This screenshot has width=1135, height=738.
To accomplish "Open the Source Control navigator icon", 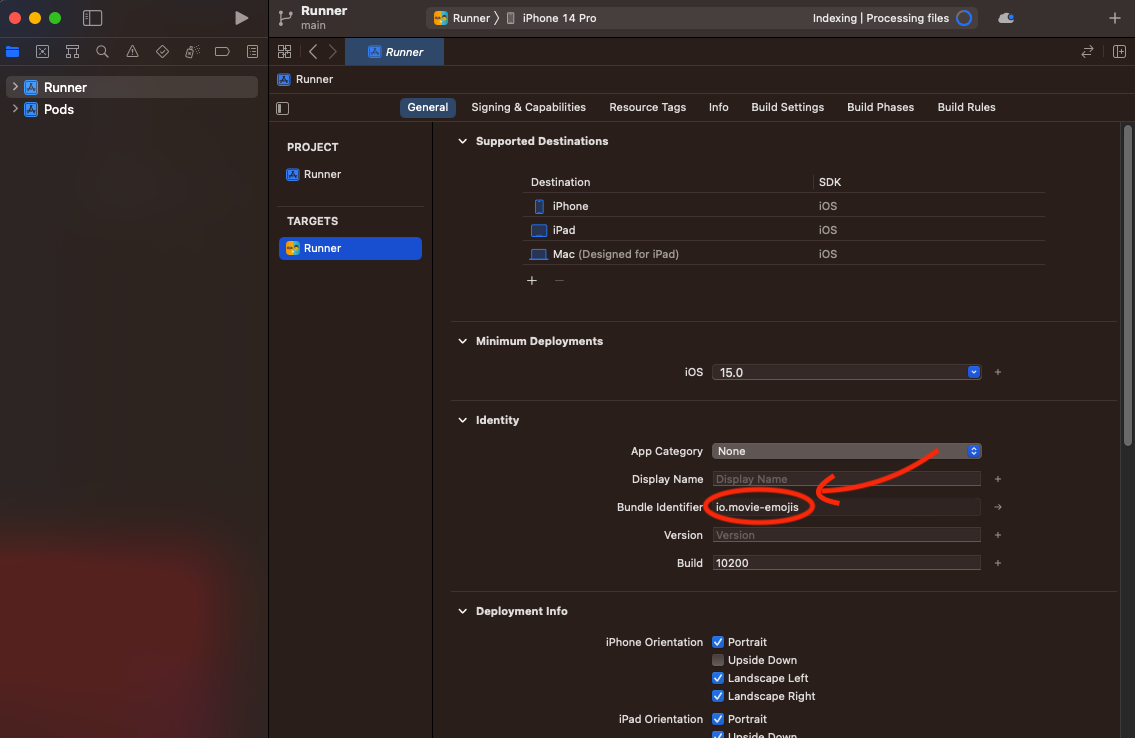I will [43, 51].
